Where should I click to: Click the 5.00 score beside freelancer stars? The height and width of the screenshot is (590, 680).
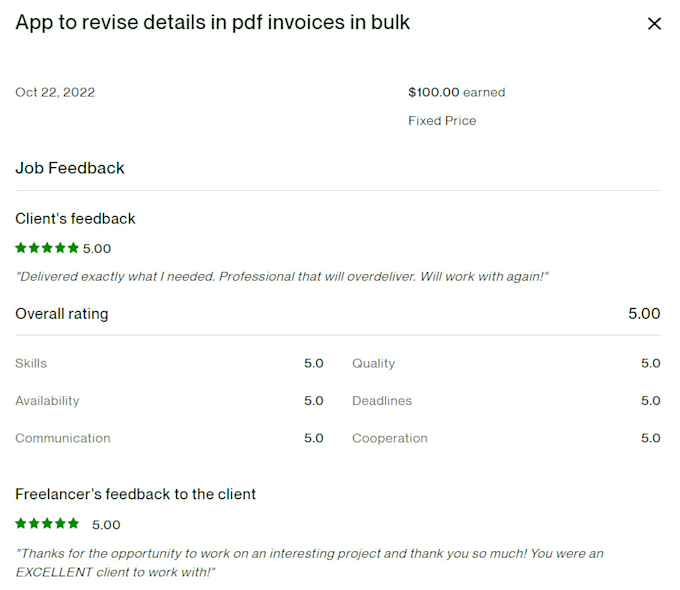pos(106,525)
